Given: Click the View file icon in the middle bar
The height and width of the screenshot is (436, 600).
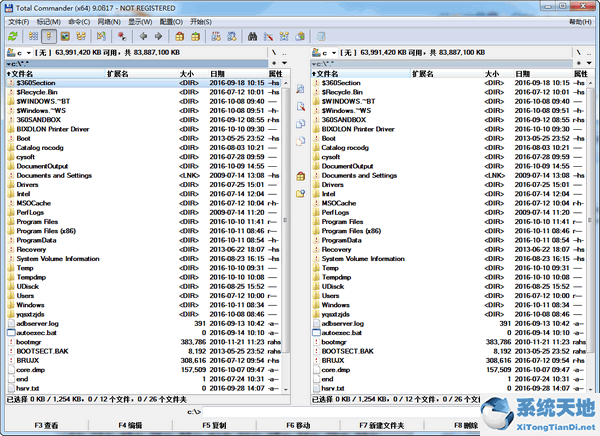Looking at the screenshot, I should [300, 89].
